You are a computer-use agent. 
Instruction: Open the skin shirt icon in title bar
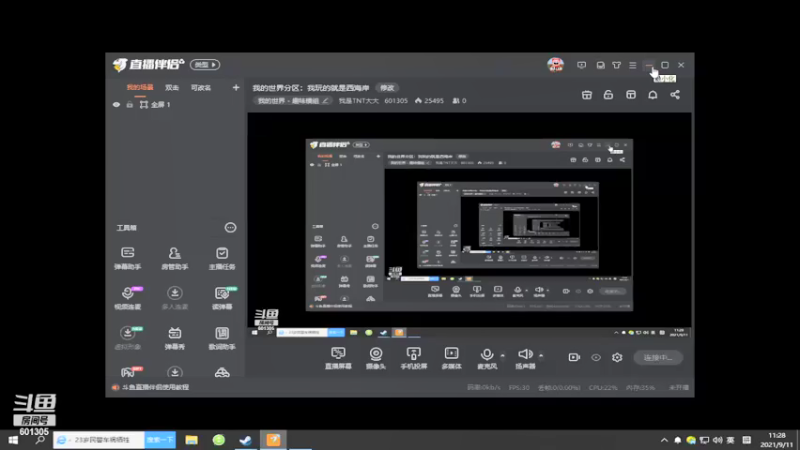point(616,65)
